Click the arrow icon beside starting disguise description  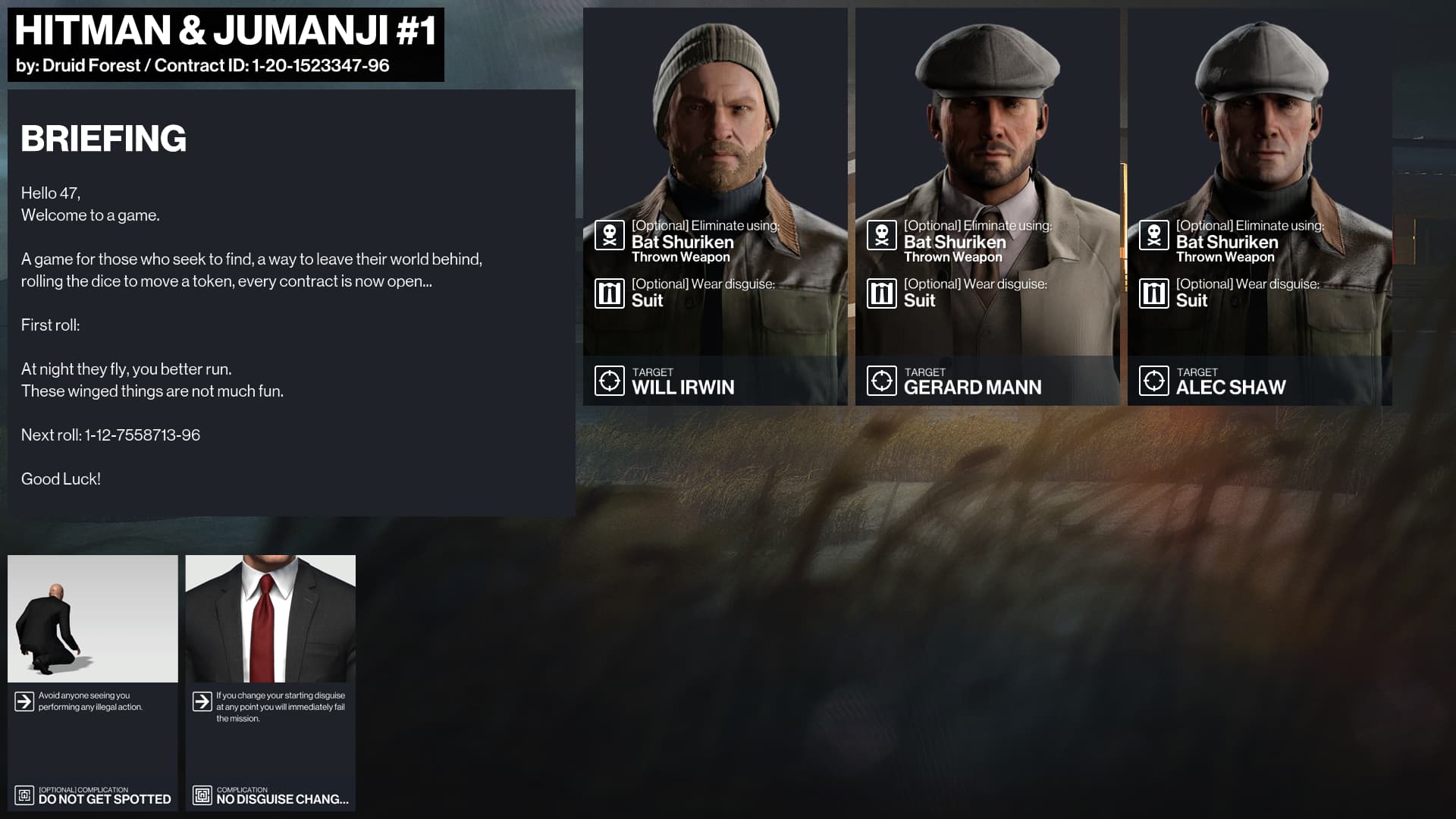tap(202, 701)
